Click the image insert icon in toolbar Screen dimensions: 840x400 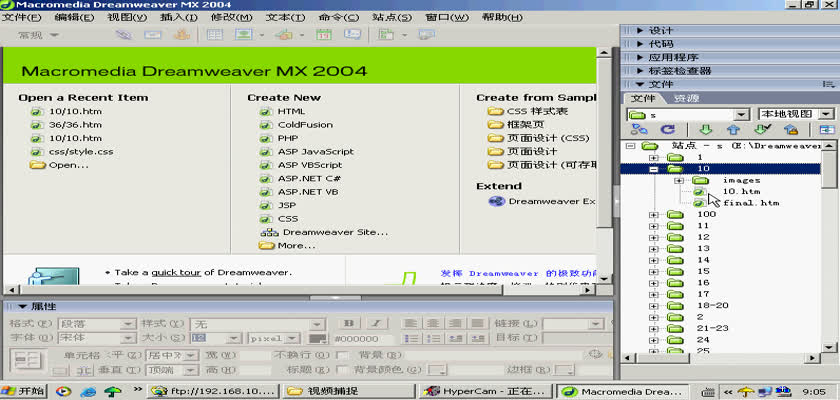(x=244, y=35)
